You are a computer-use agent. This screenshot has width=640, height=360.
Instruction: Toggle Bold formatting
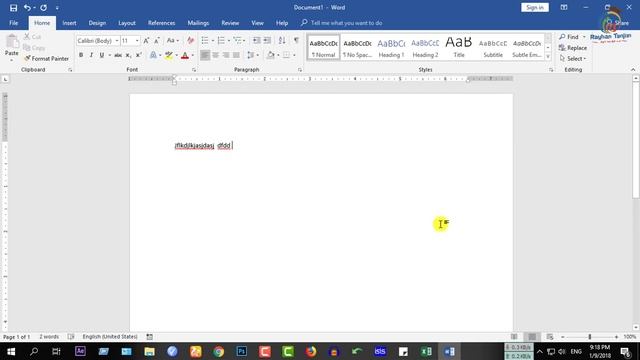coord(81,55)
